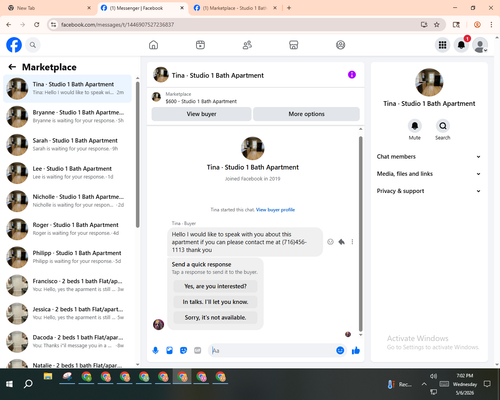Screen dimensions: 500x400
Task: Open Sarah - Studio 1 Bath conversation
Action: 67,145
